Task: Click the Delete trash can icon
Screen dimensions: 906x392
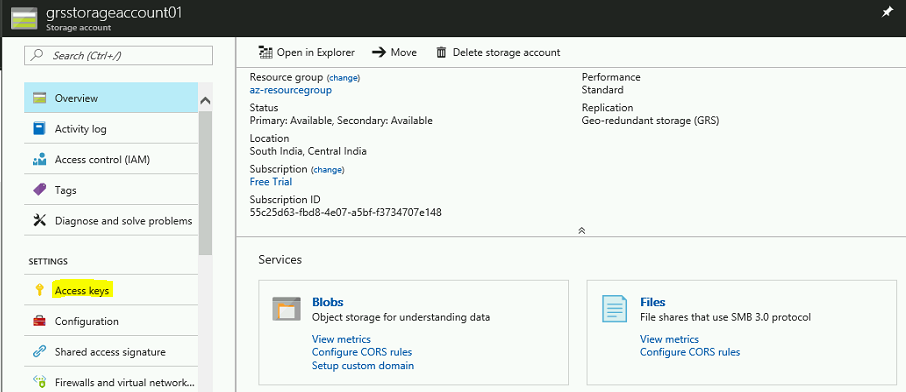Action: click(x=441, y=53)
